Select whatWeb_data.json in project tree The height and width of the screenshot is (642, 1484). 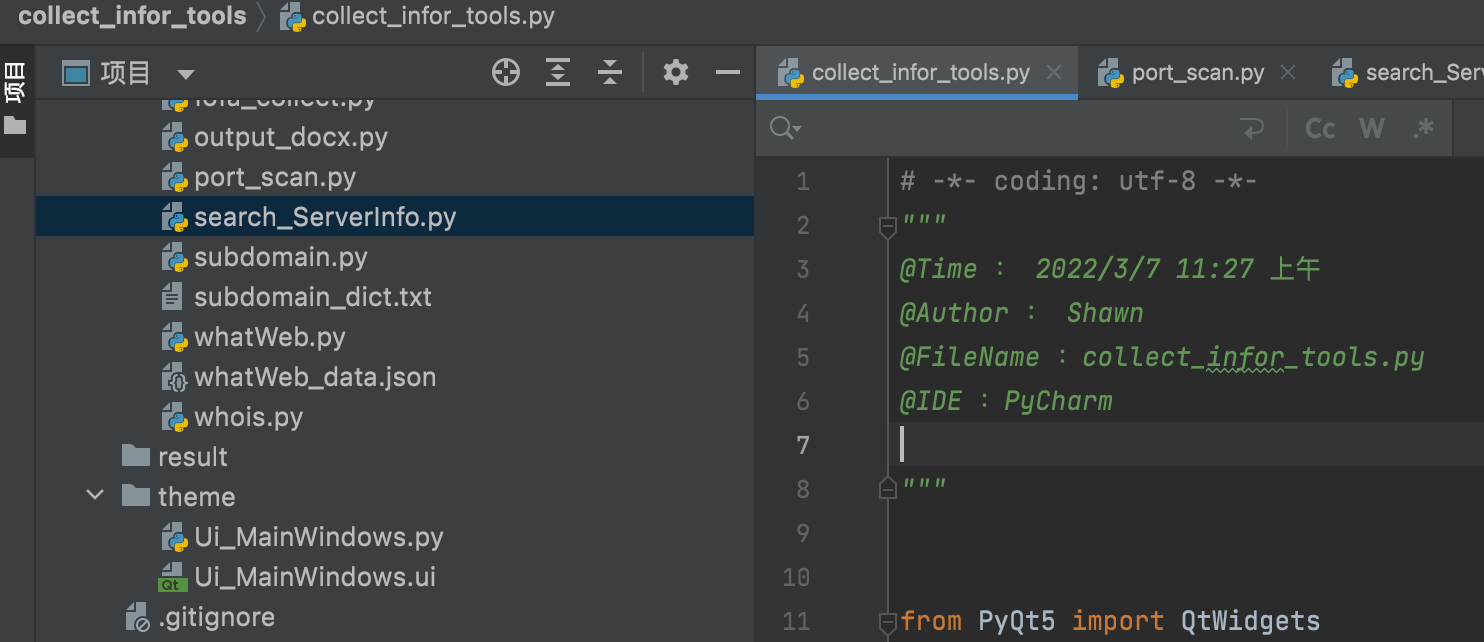(314, 377)
